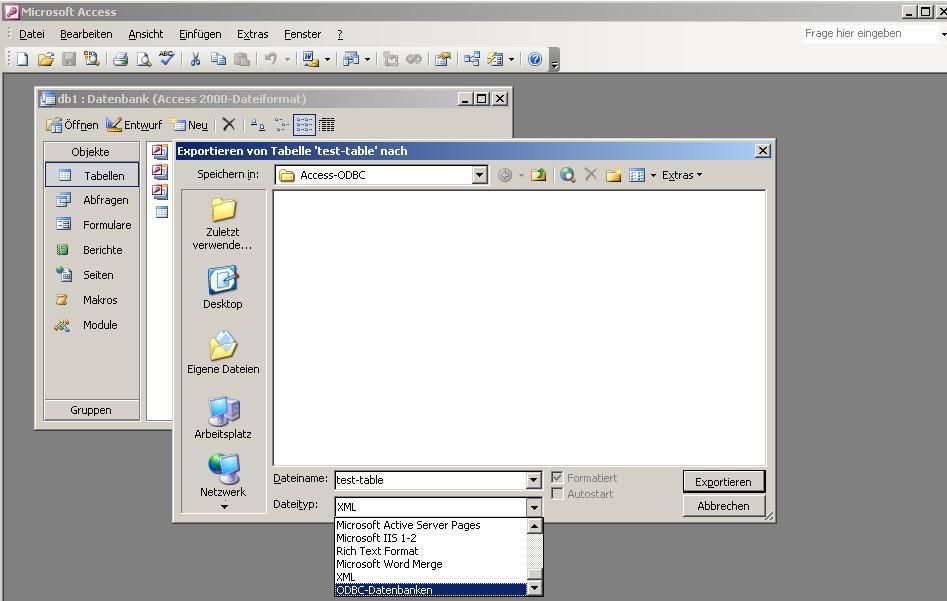This screenshot has width=947, height=601.
Task: Select Desktop in places bar
Action: point(223,288)
